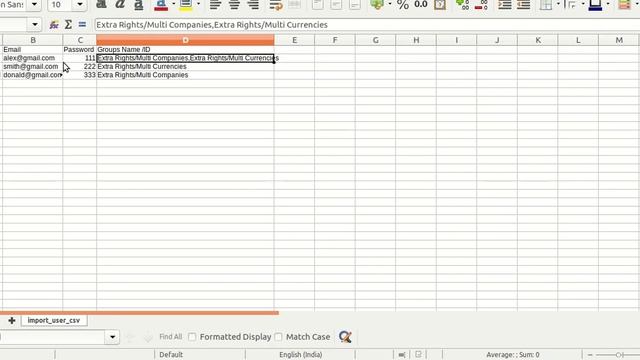
Task: Align cell text left
Action: [x=215, y=5]
